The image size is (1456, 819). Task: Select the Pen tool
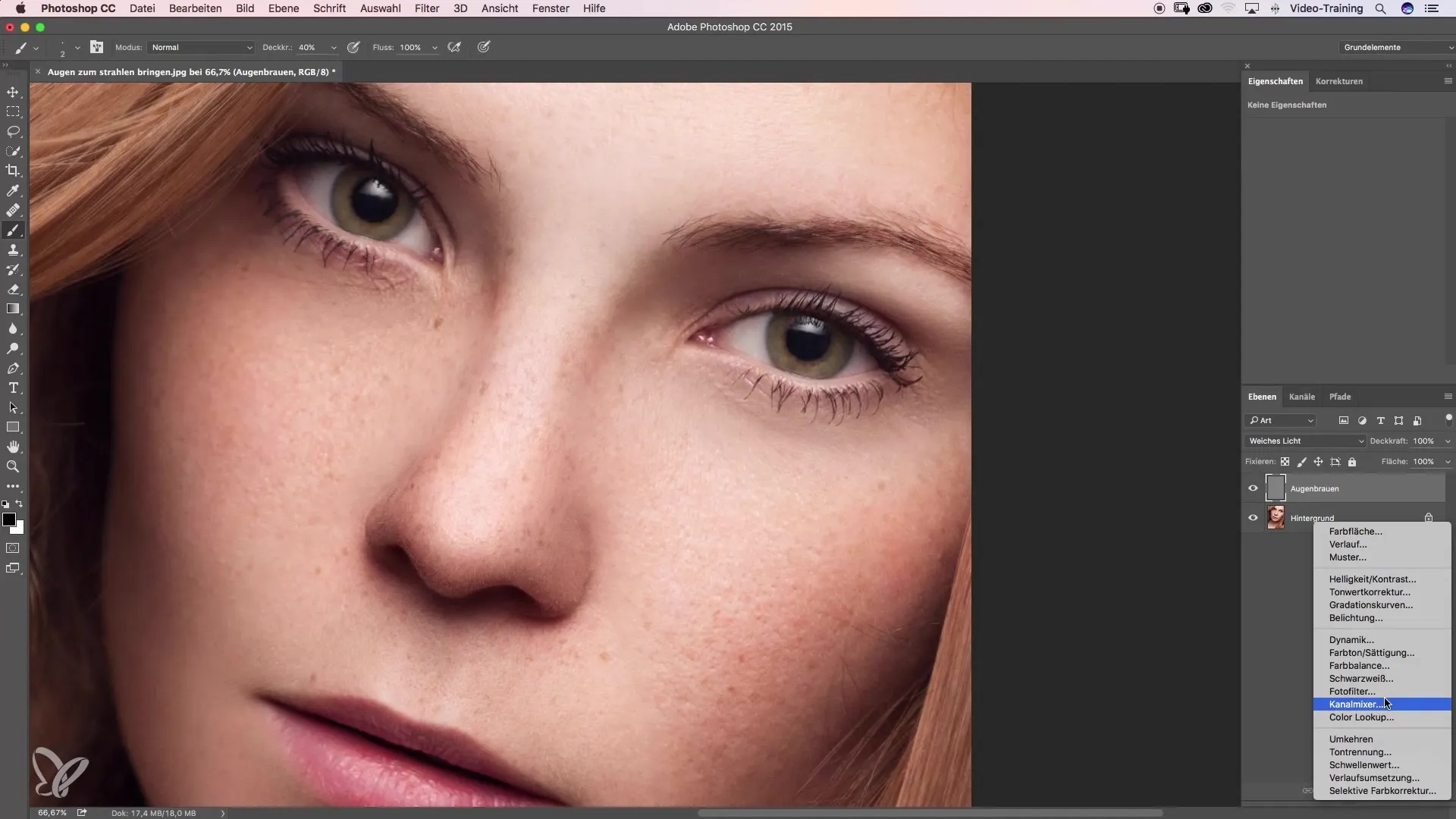pyautogui.click(x=13, y=369)
